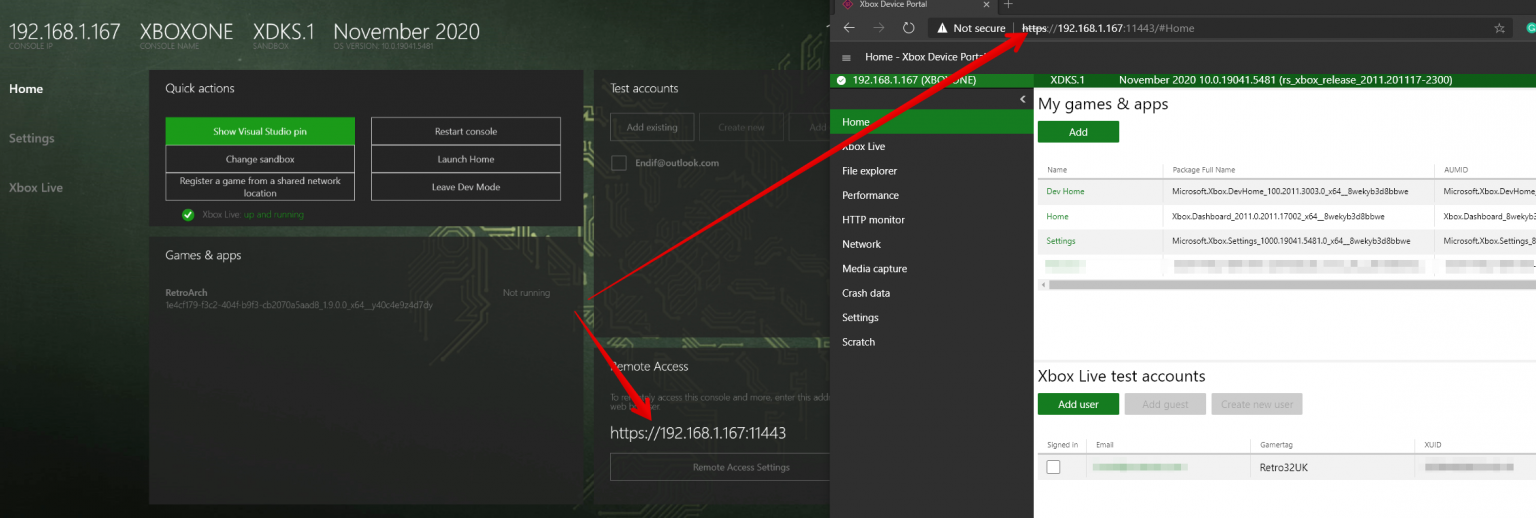
Task: Click the Gamertag column header
Action: tap(1276, 444)
